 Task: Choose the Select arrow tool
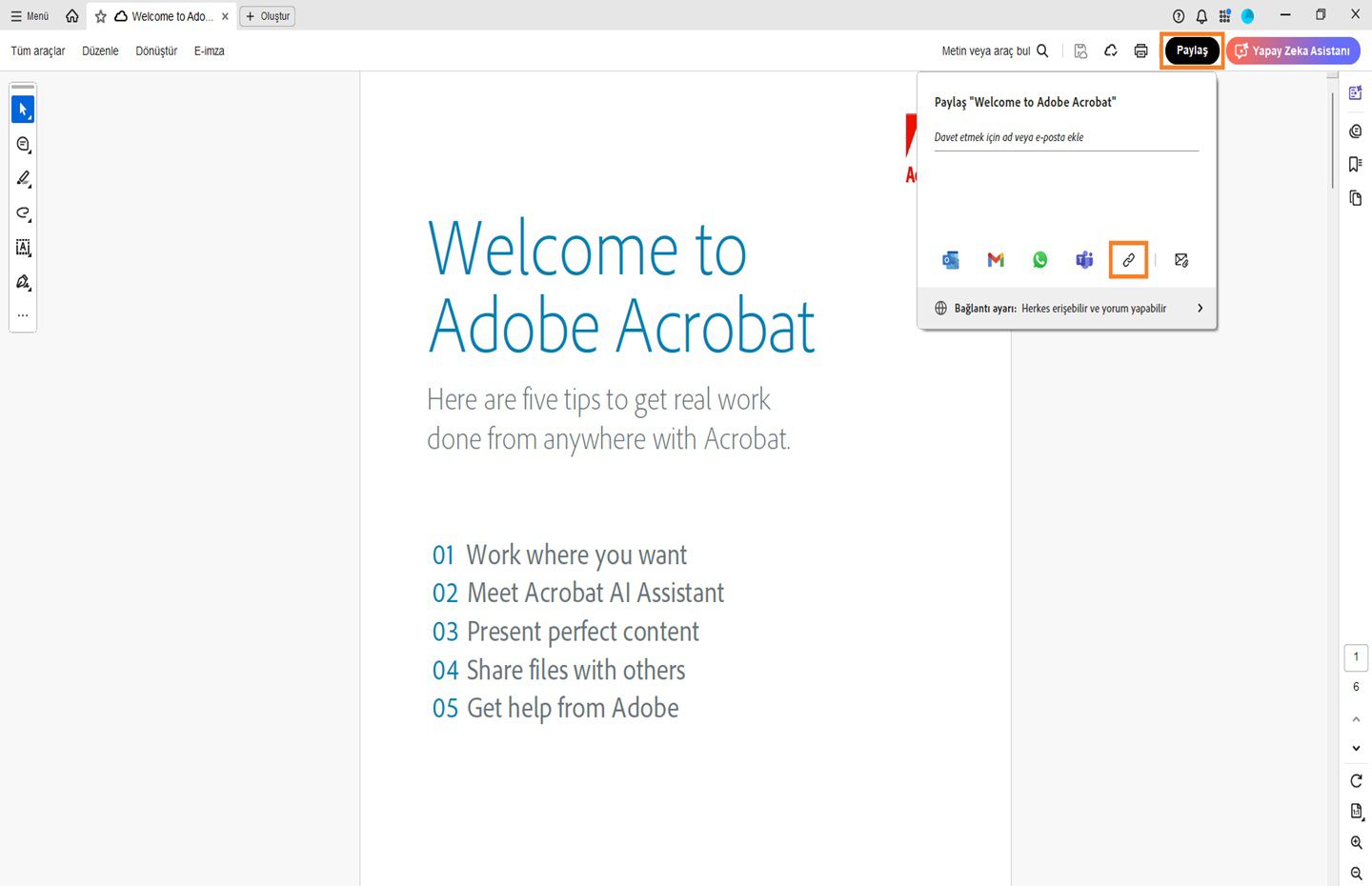tap(23, 110)
